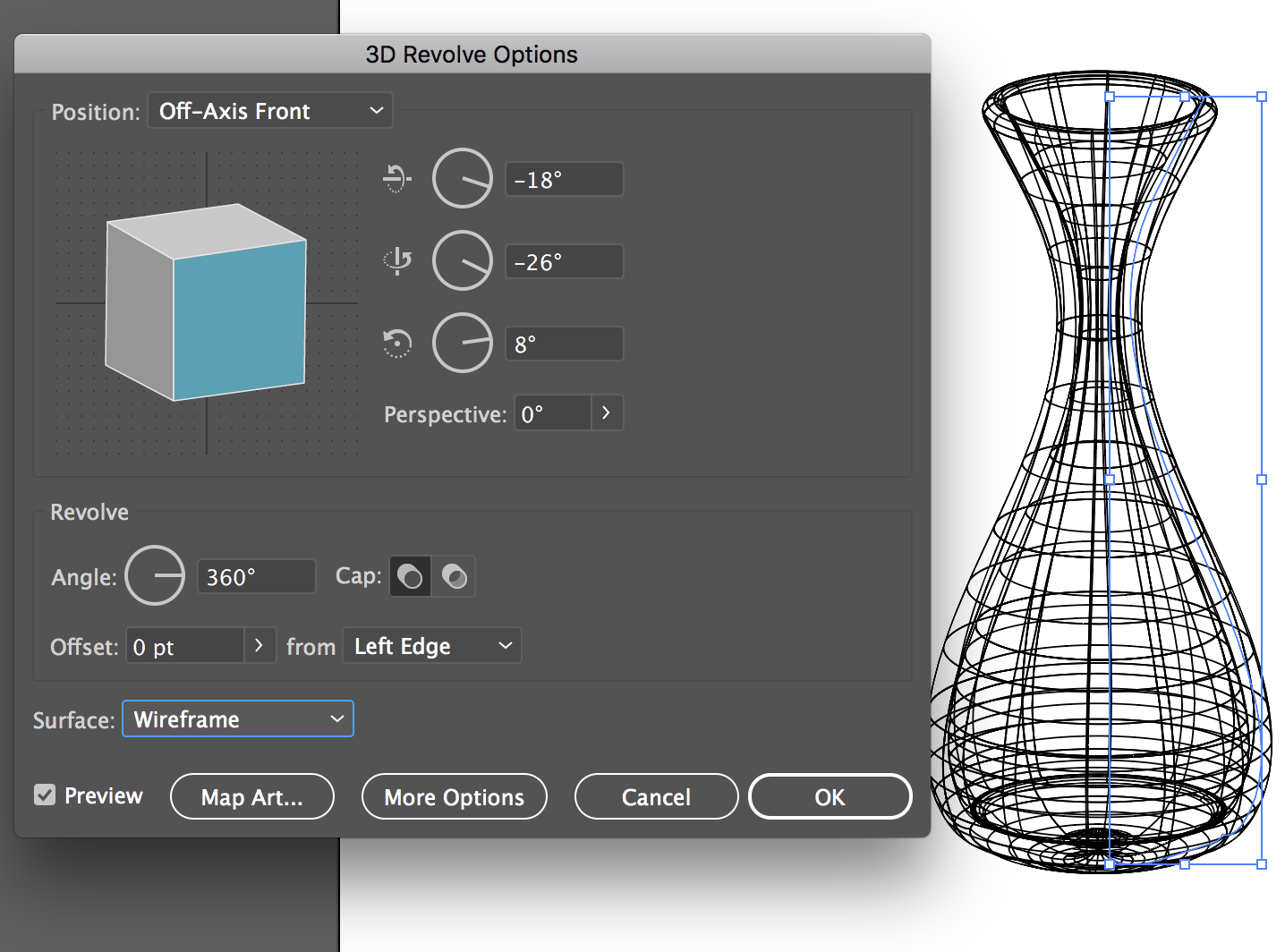The image size is (1285, 952).
Task: Turn cap off for hollow appearance
Action: [x=454, y=576]
